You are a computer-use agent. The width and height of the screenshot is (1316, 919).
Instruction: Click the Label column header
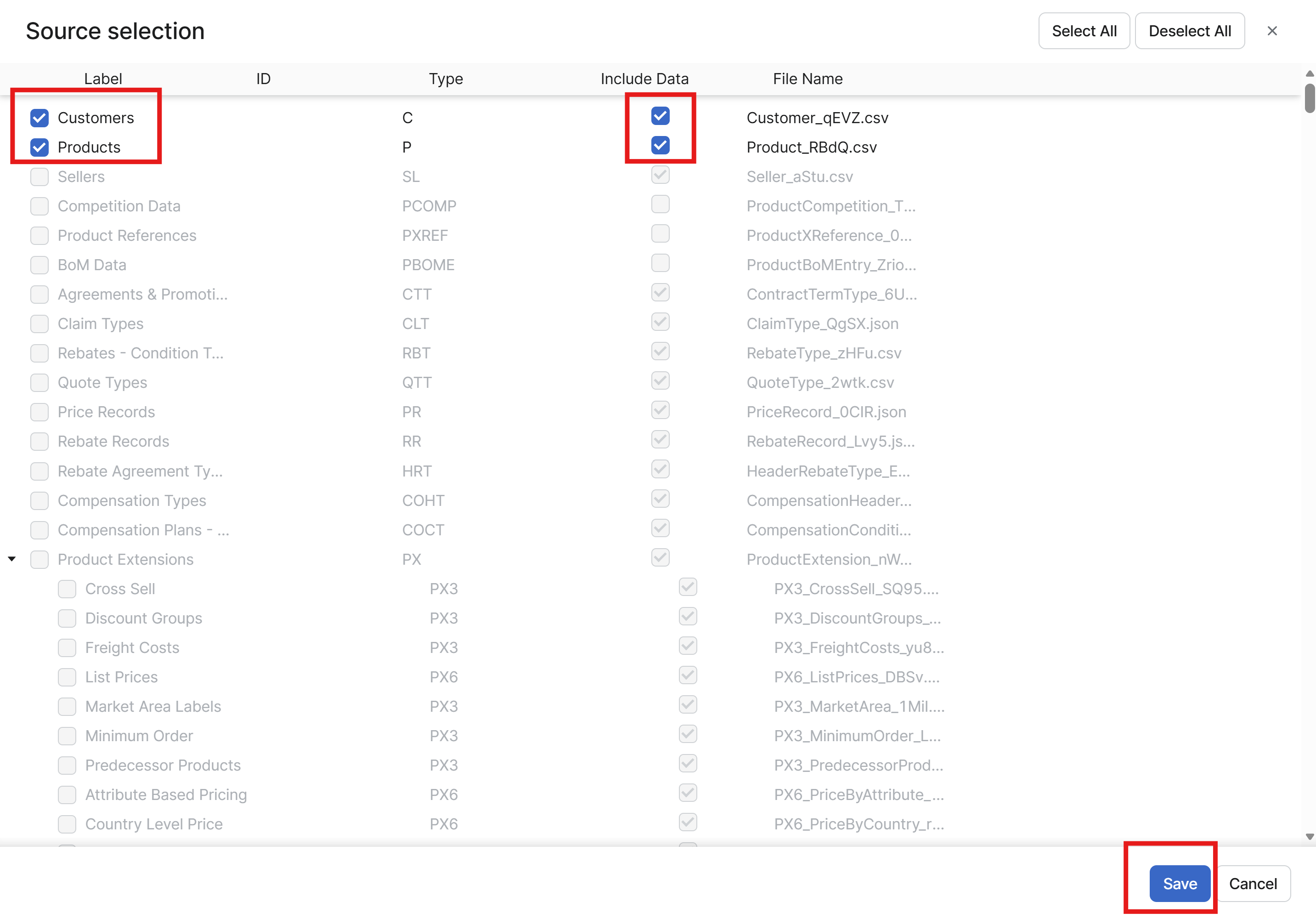(x=103, y=79)
